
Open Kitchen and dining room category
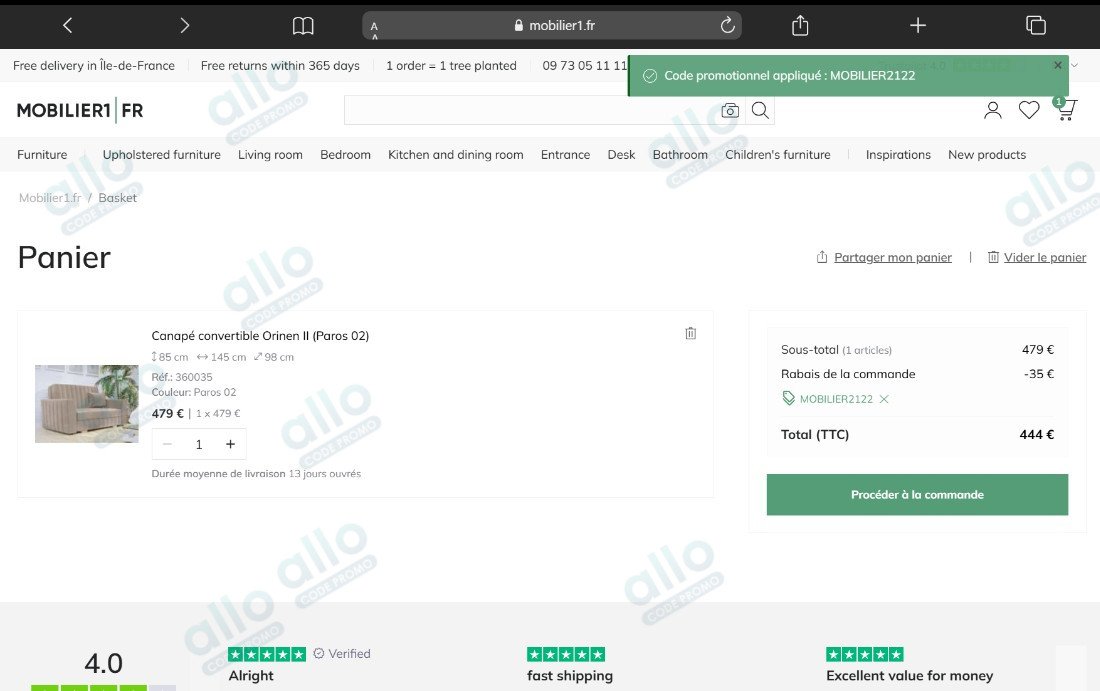coord(455,154)
